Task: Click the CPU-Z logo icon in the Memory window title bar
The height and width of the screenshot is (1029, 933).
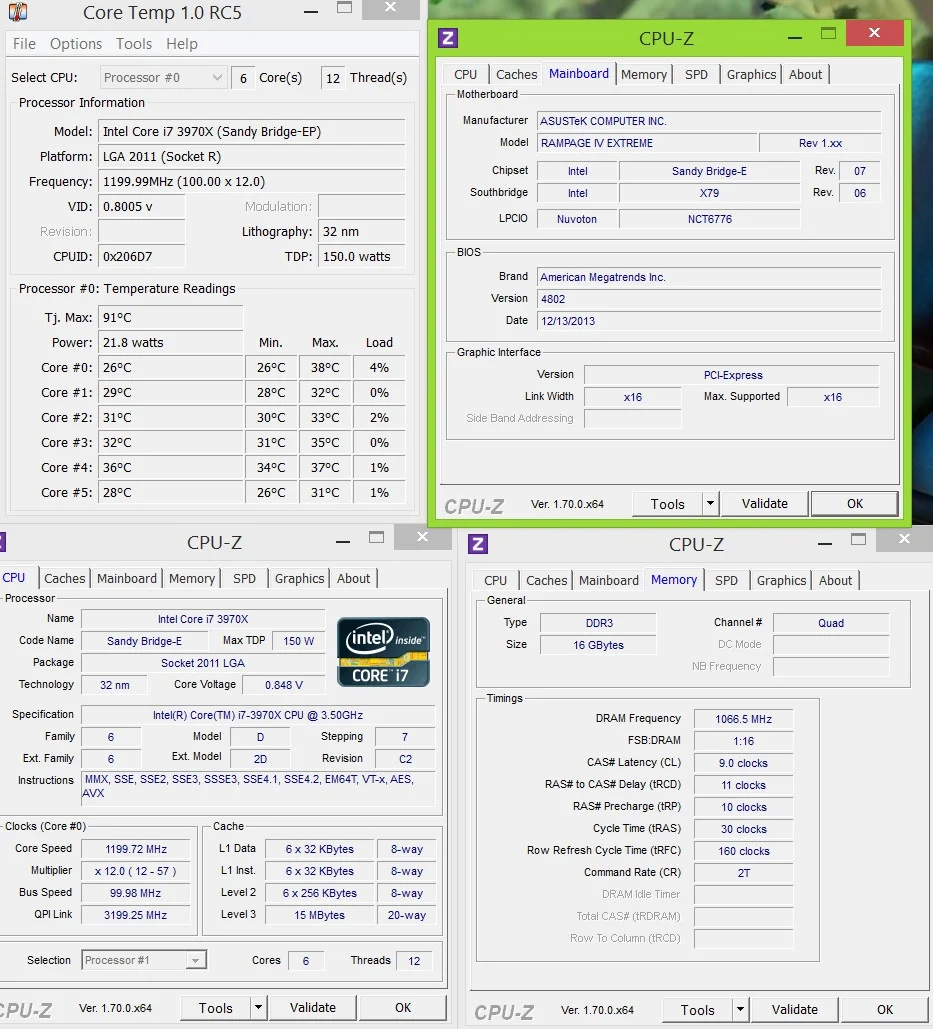Action: [x=478, y=544]
